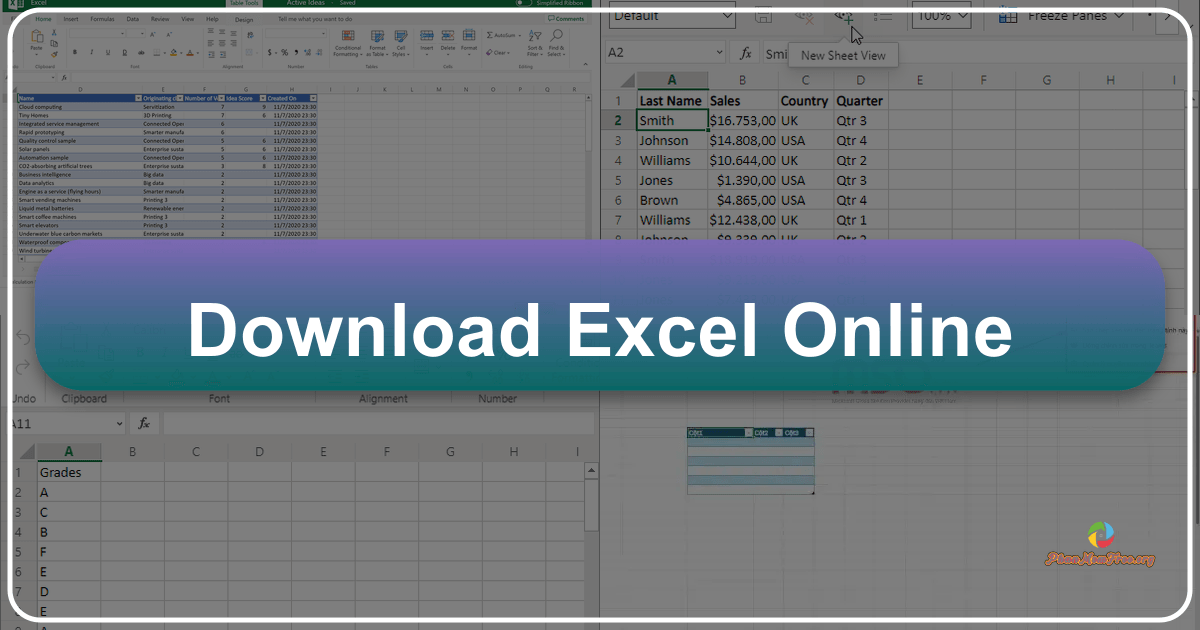This screenshot has width=1200, height=630.
Task: Toggle Bold formatting
Action: pos(75,50)
